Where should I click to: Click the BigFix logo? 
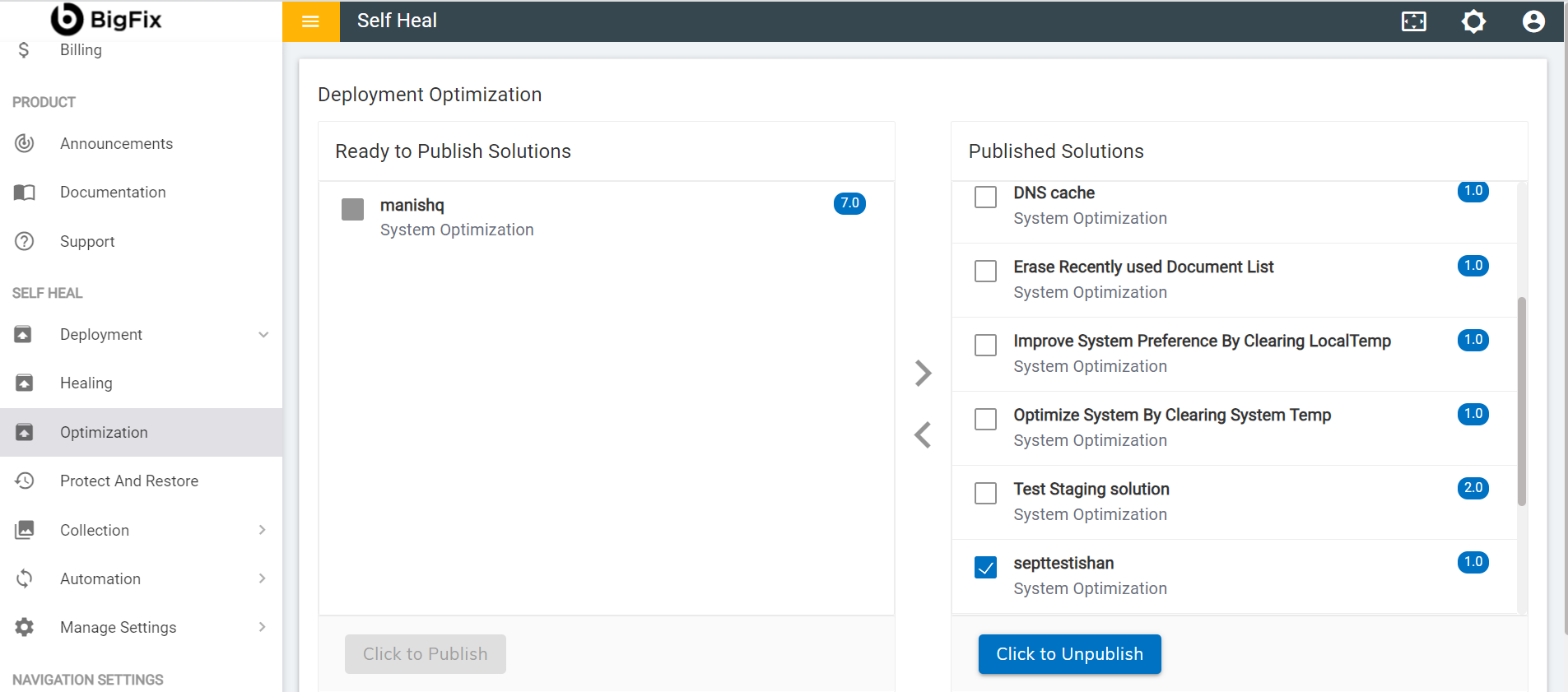107,20
